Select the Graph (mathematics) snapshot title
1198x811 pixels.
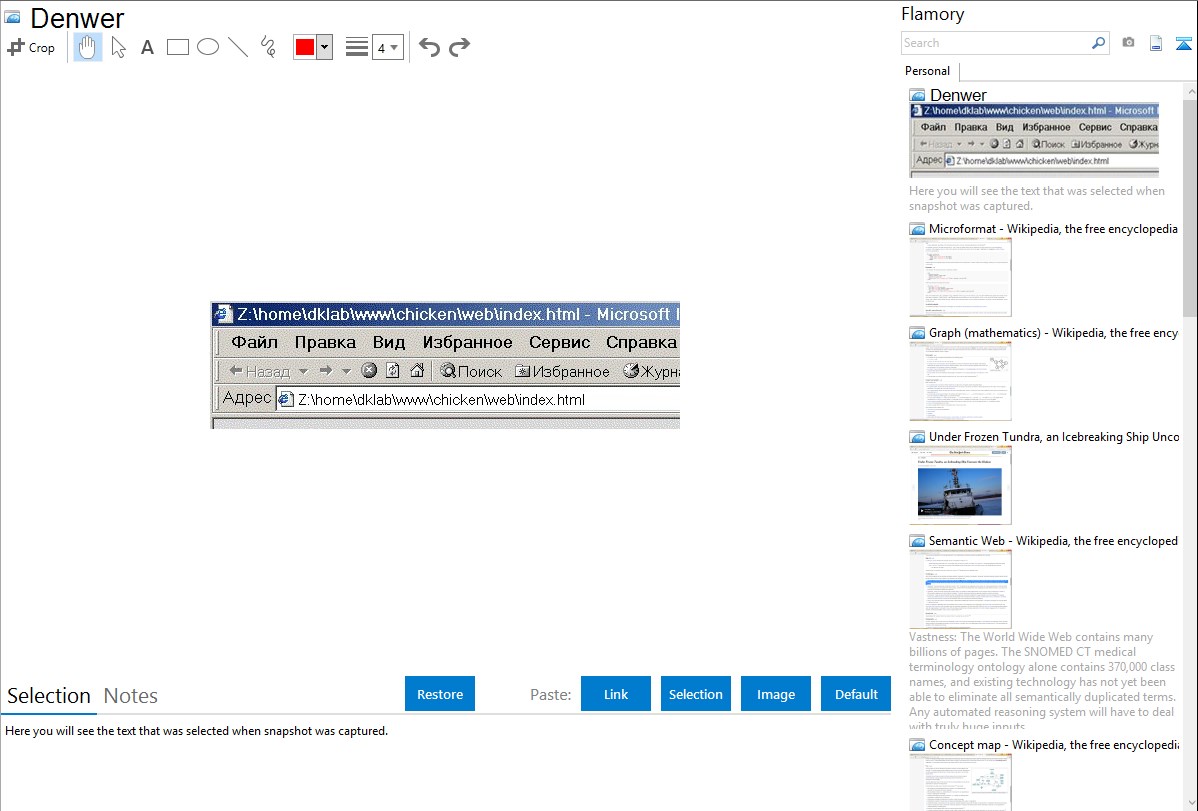point(1053,333)
